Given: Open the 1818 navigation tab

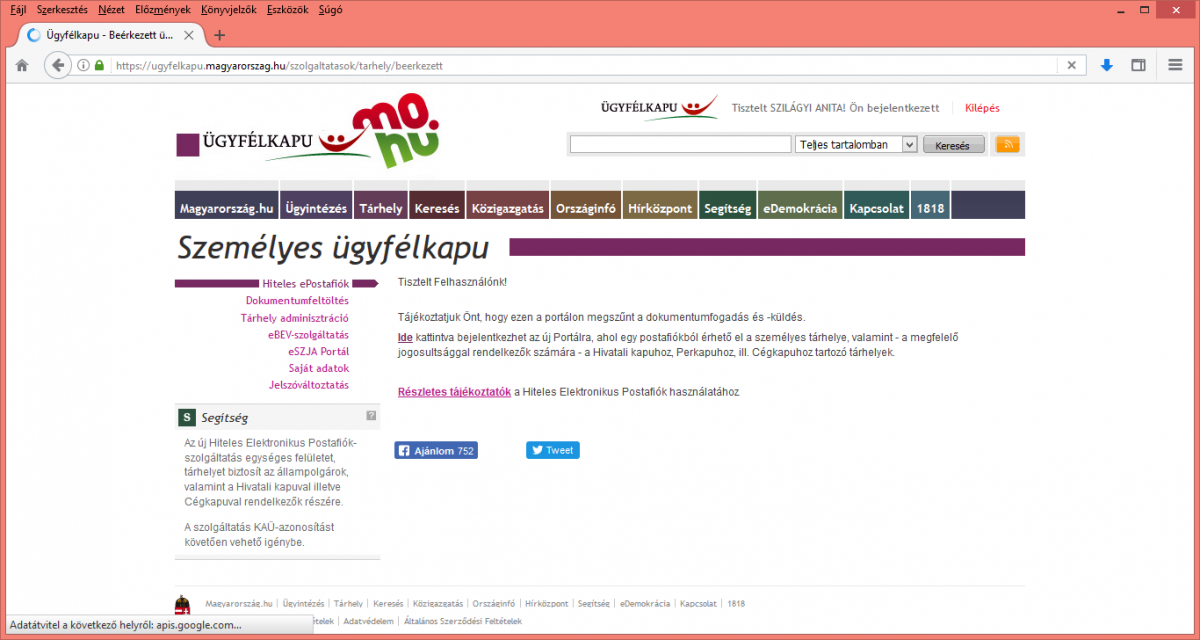Looking at the screenshot, I should coord(930,204).
